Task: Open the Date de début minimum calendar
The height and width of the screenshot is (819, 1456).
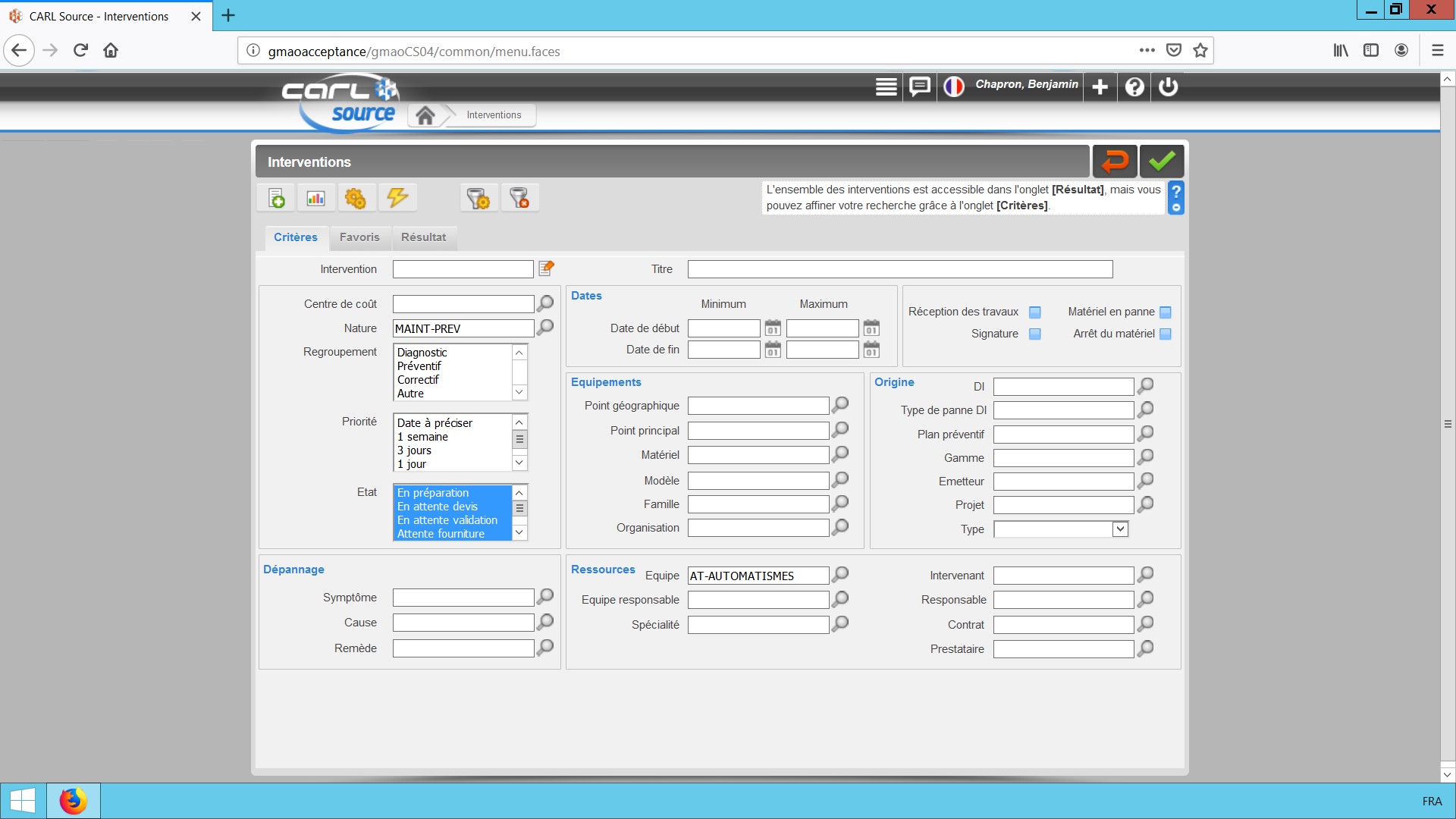Action: coord(773,328)
